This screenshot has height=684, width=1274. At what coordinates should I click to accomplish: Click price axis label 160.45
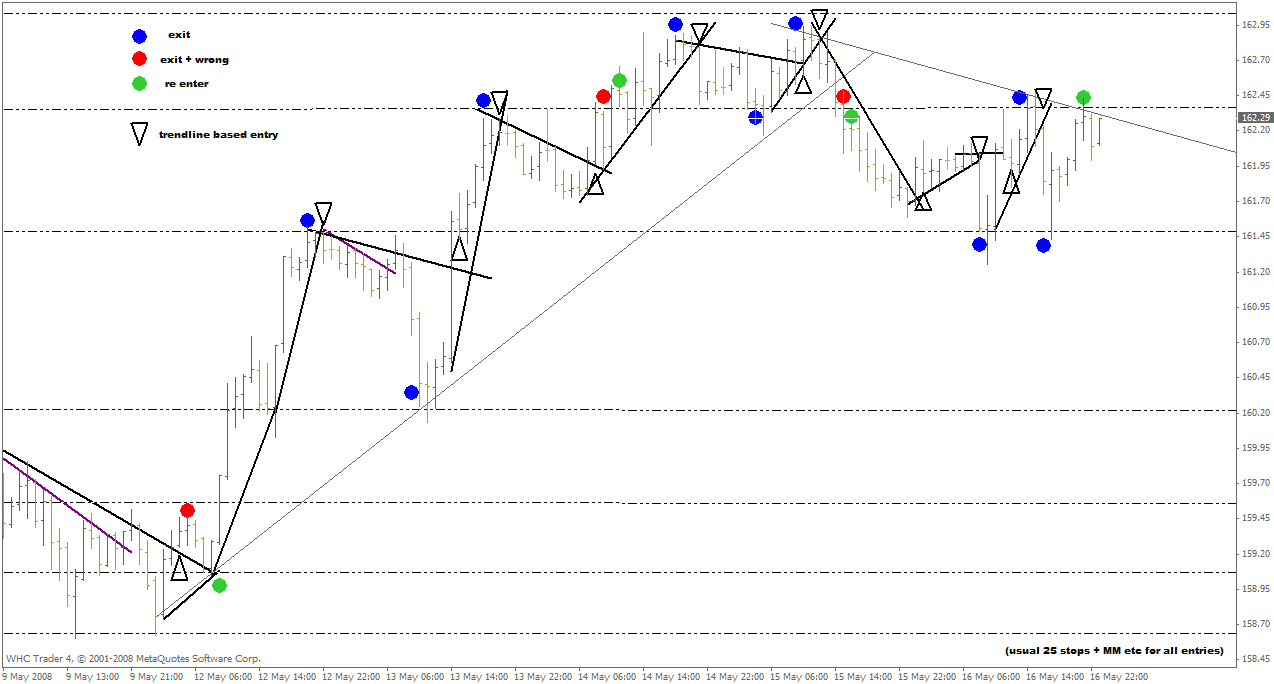click(1255, 377)
